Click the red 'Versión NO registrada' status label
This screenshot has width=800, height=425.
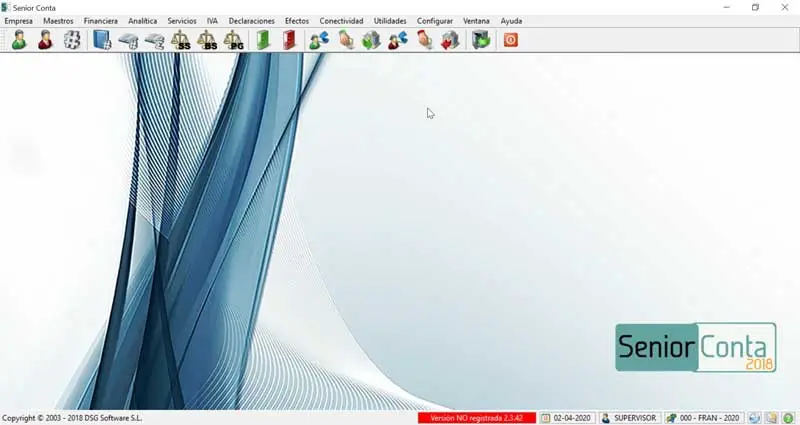point(477,418)
